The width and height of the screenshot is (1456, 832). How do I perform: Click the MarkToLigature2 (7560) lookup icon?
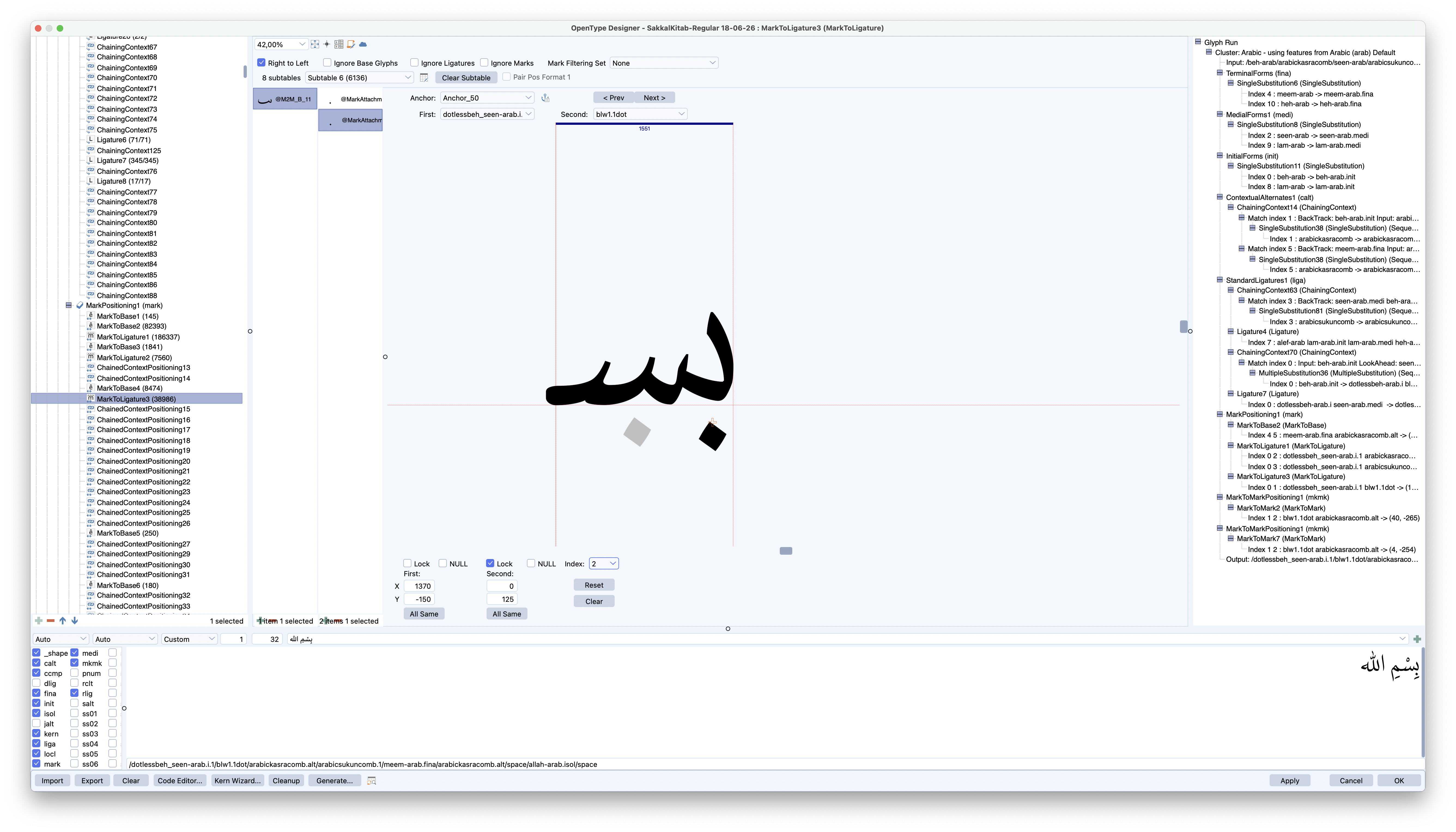90,357
